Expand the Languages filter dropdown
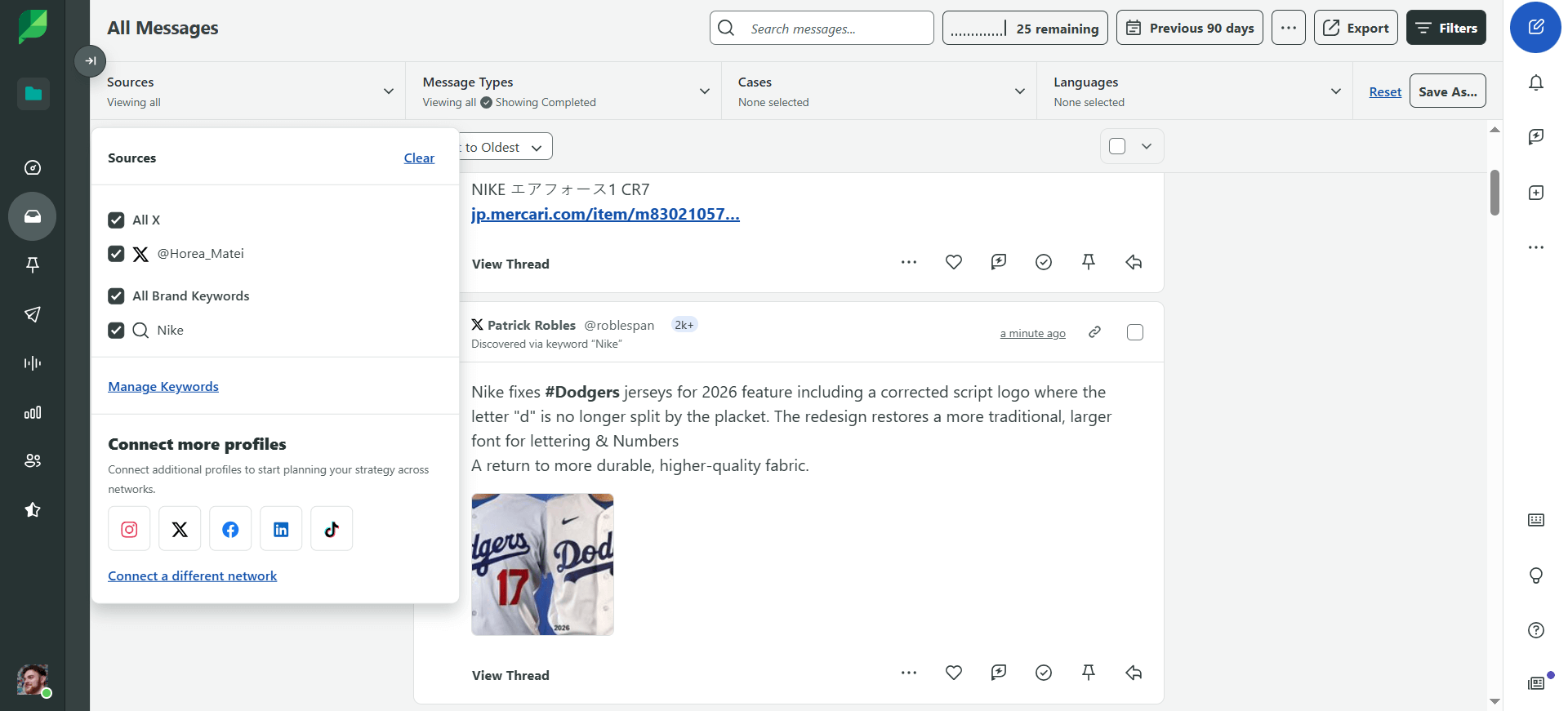The width and height of the screenshot is (1568, 711). [1195, 91]
